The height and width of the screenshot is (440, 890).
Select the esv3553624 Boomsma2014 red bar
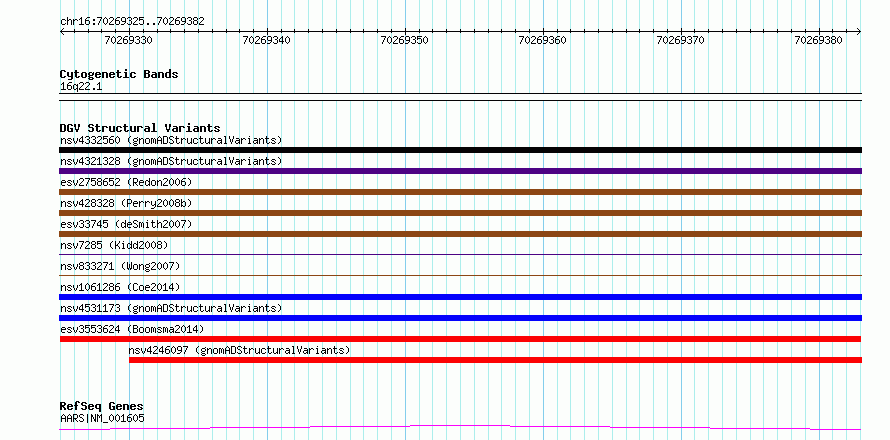click(460, 339)
